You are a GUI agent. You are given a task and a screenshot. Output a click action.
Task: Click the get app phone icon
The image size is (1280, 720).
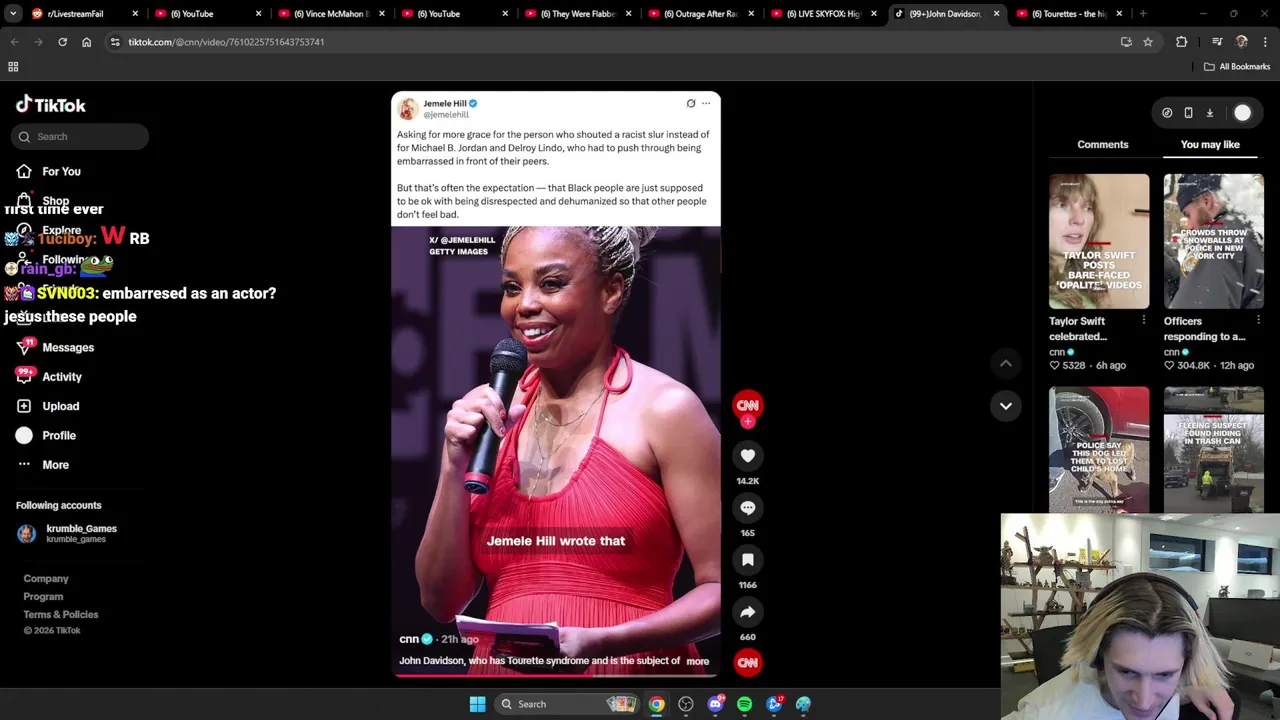point(1188,113)
